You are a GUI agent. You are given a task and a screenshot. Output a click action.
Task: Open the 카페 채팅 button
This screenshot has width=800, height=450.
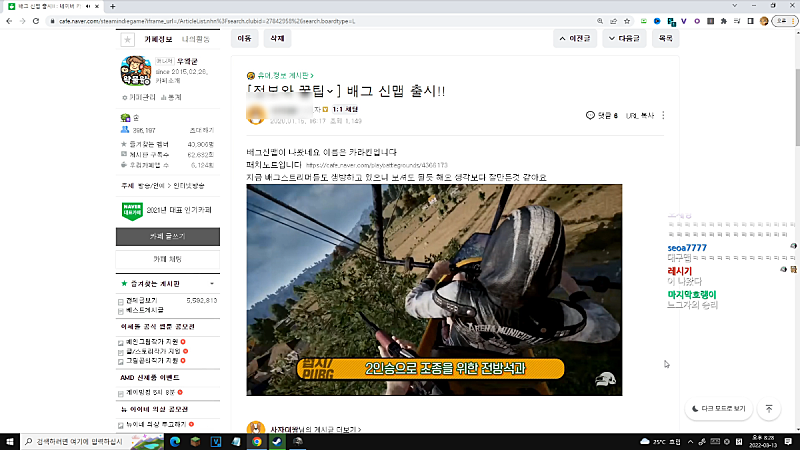168,259
